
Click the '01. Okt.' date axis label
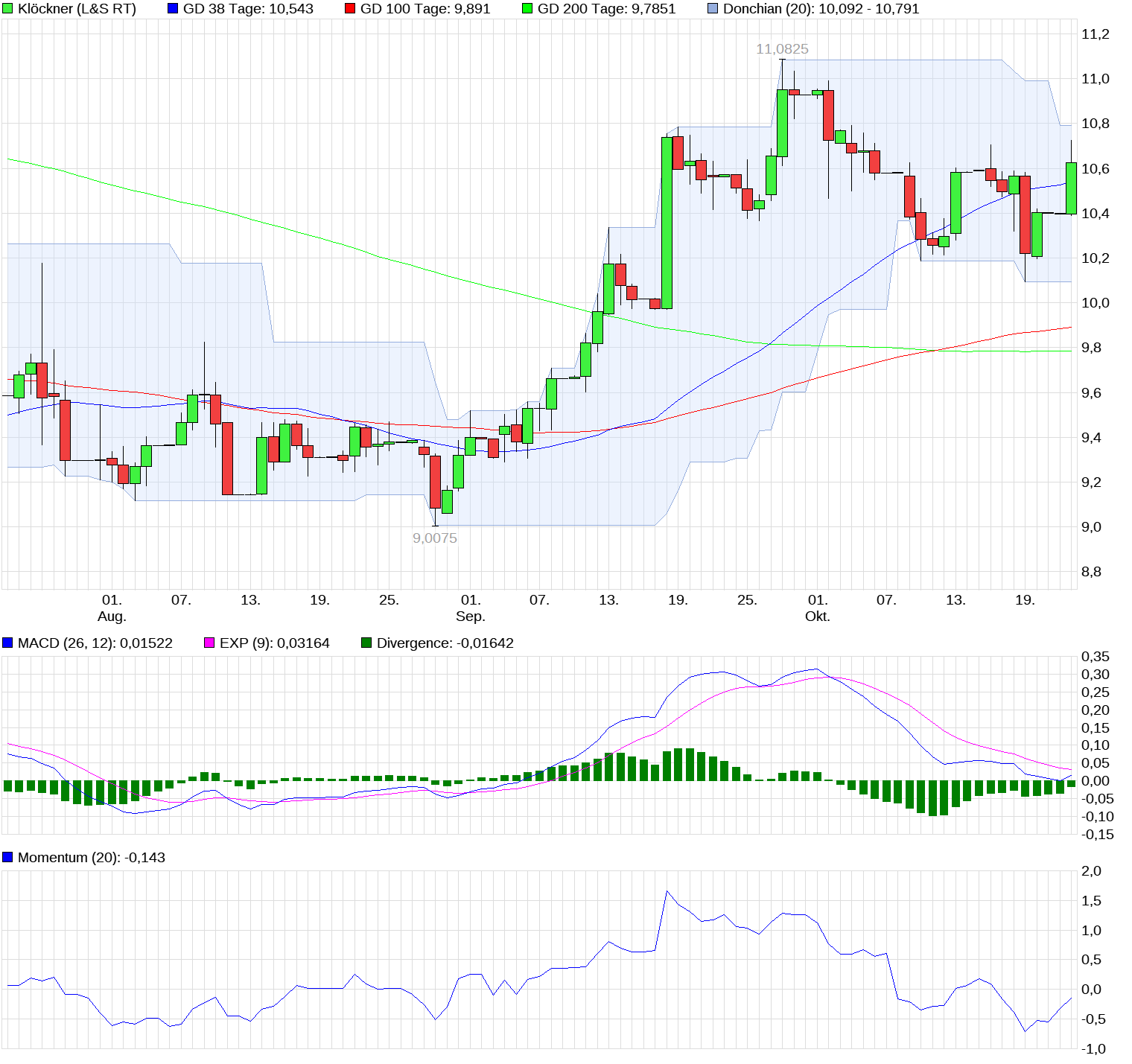tap(818, 608)
